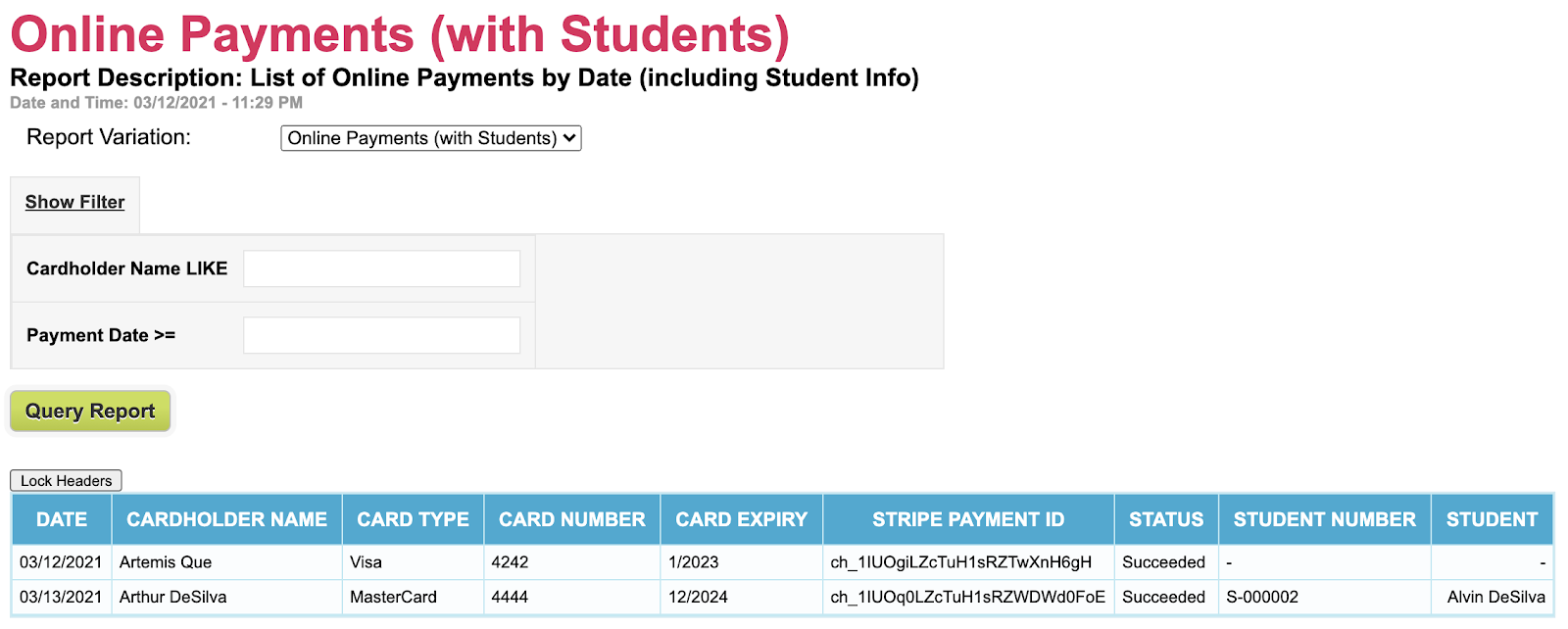The height and width of the screenshot is (629, 1568).
Task: Click the Date and Time stamp text
Action: coord(156,103)
